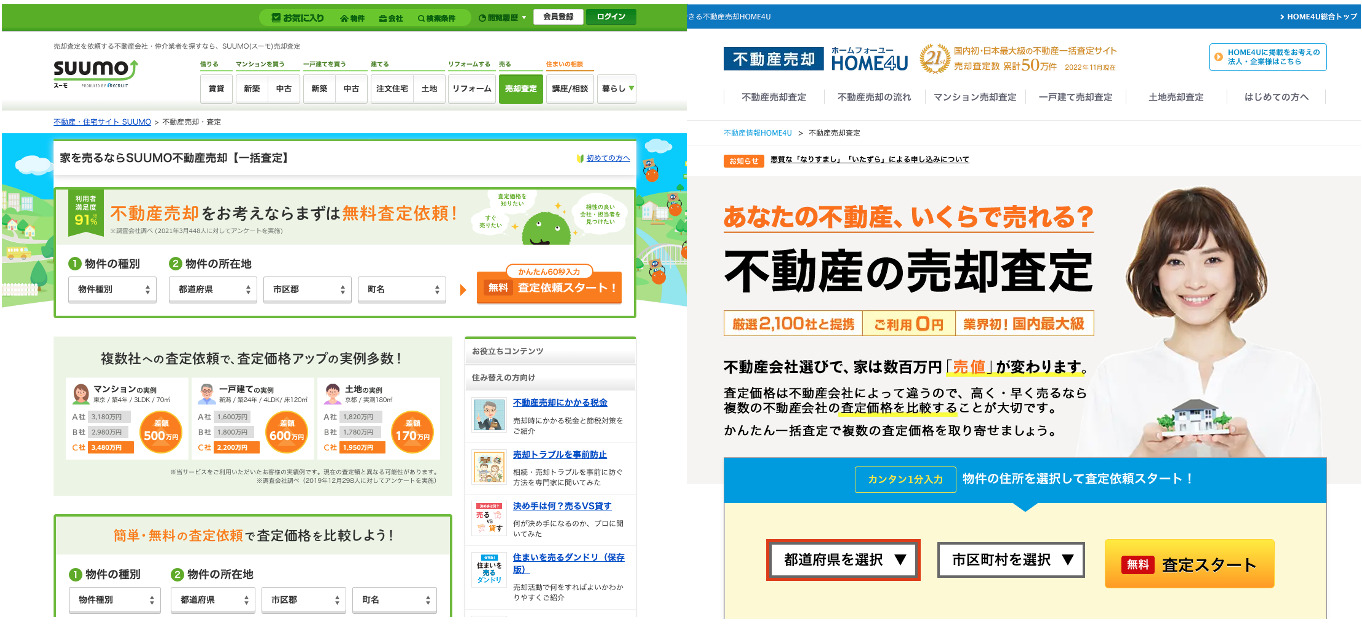
Task: Open the top 物件種別 property type dropdown
Action: pyautogui.click(x=113, y=289)
